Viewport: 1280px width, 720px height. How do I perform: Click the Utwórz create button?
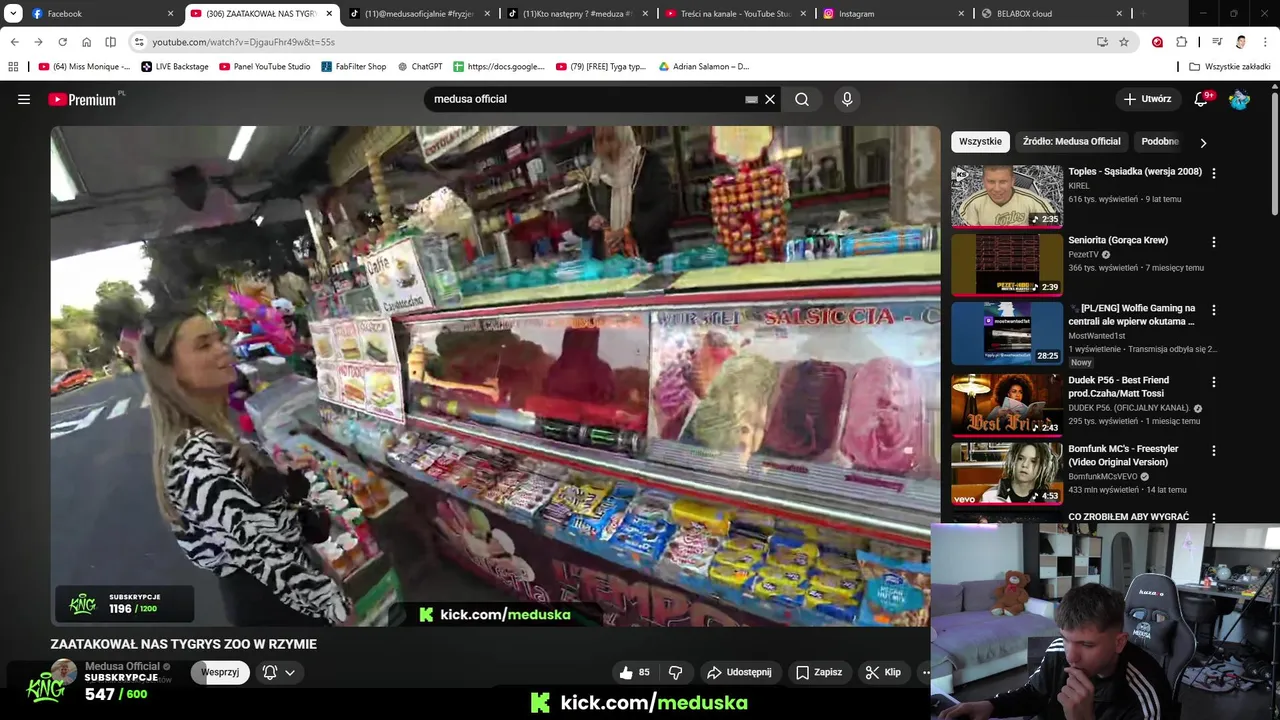click(x=1147, y=99)
